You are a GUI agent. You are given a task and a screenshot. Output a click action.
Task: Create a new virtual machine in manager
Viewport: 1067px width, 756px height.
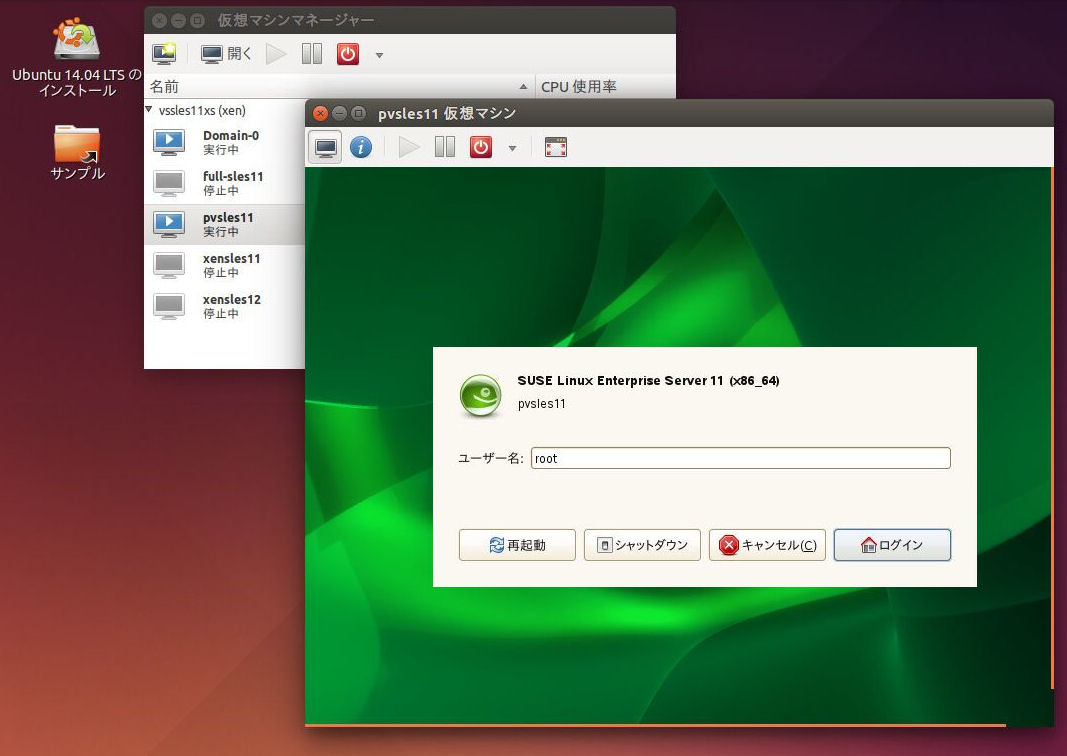point(164,54)
